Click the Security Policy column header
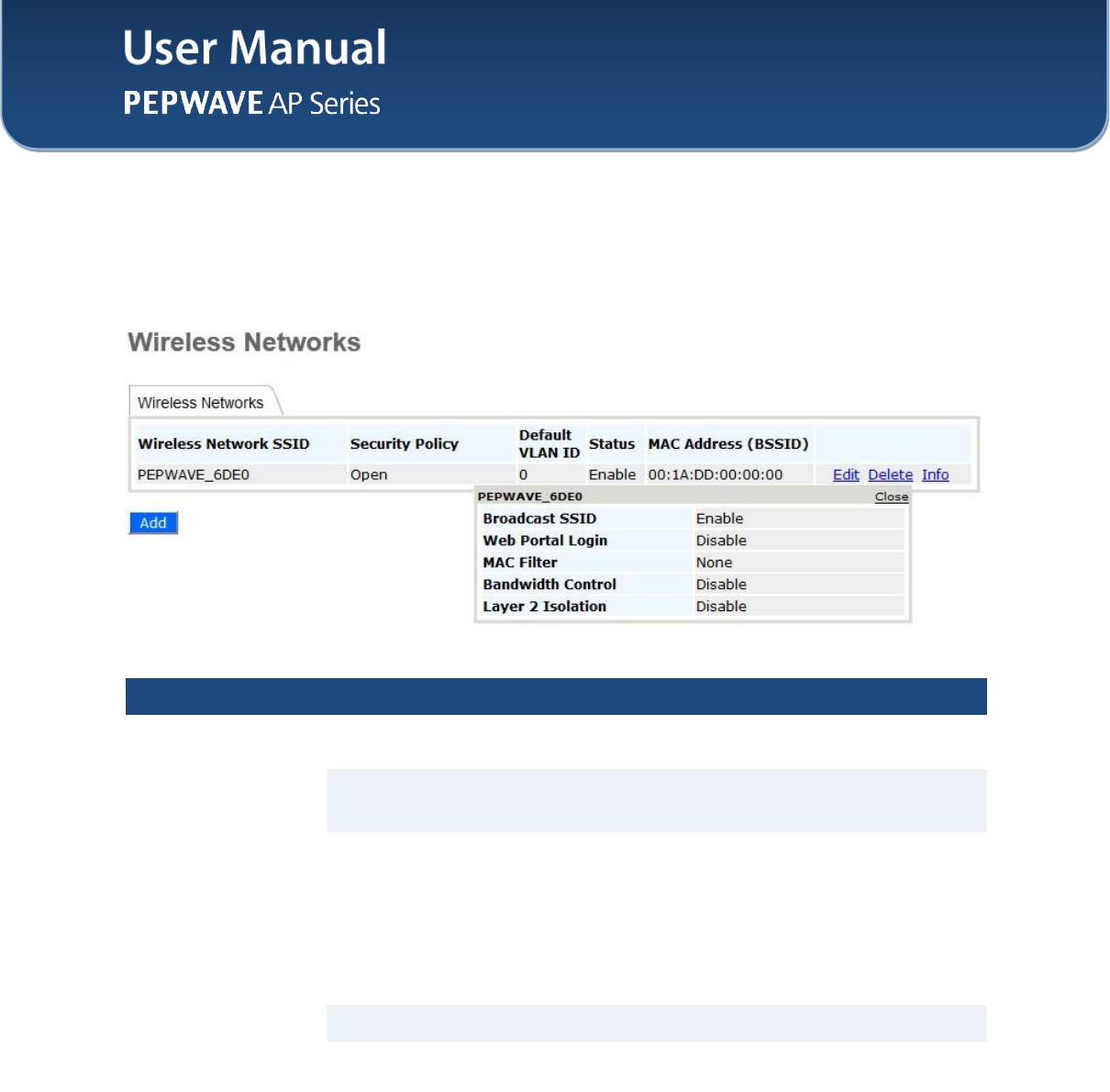This screenshot has width=1110, height=1092. click(404, 443)
